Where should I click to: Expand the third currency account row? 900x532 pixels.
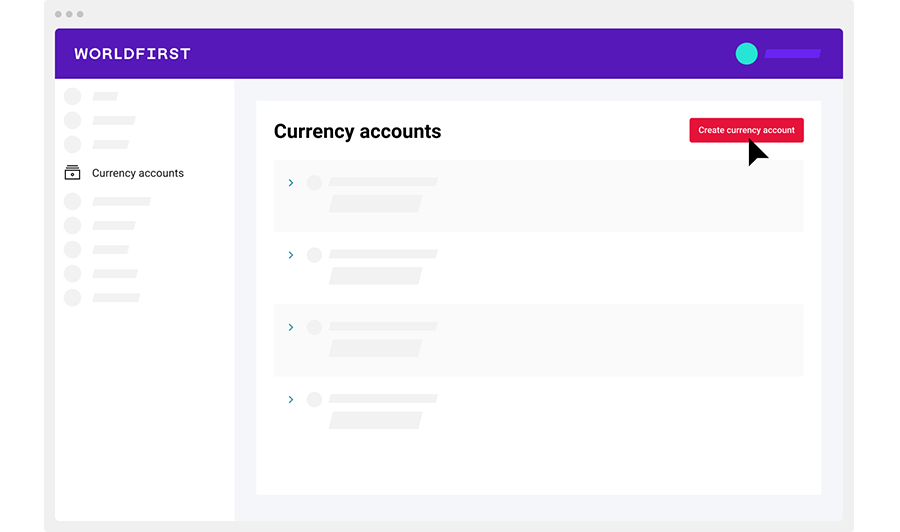click(291, 327)
